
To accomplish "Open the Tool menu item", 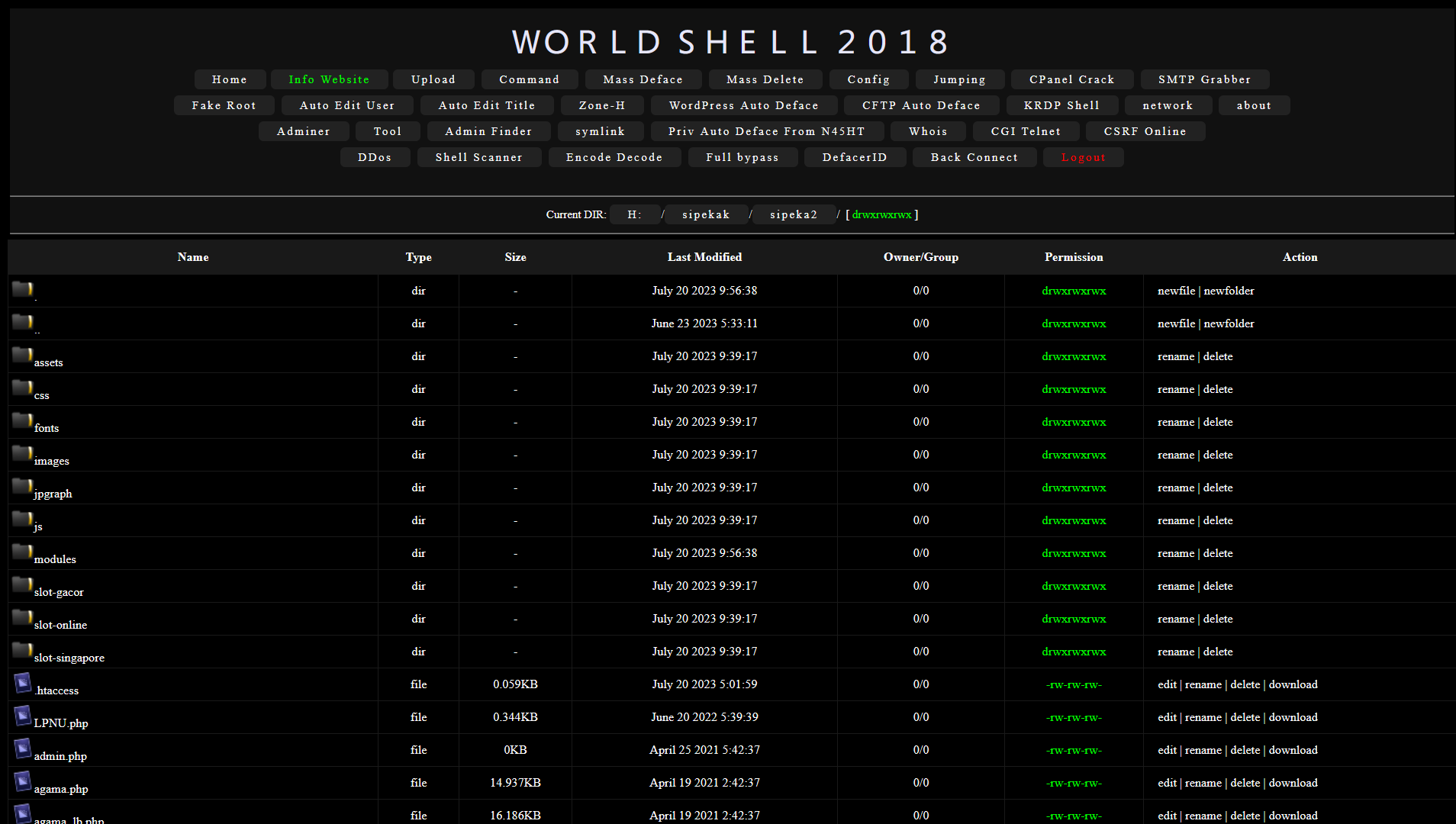I will click(388, 131).
